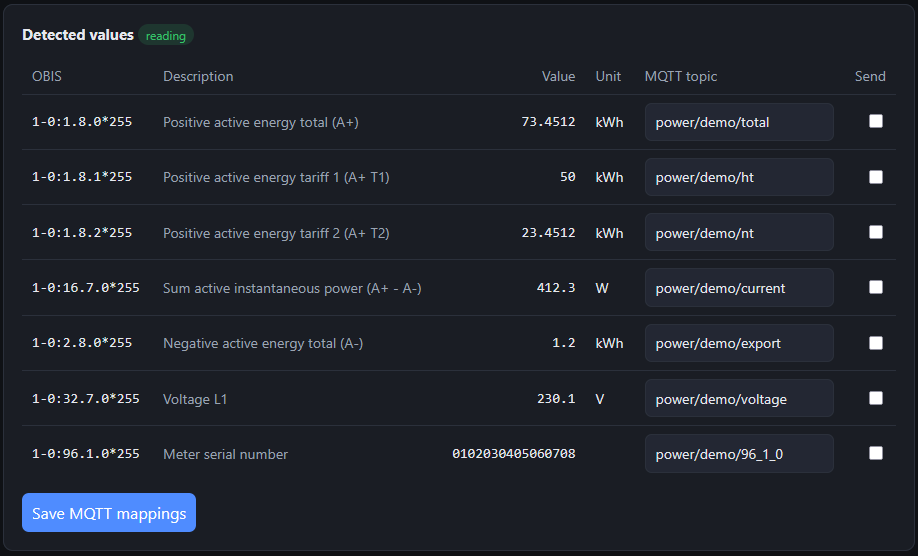Viewport: 918px width, 556px height.
Task: Tick Send for Meter serial number row
Action: pyautogui.click(x=876, y=453)
